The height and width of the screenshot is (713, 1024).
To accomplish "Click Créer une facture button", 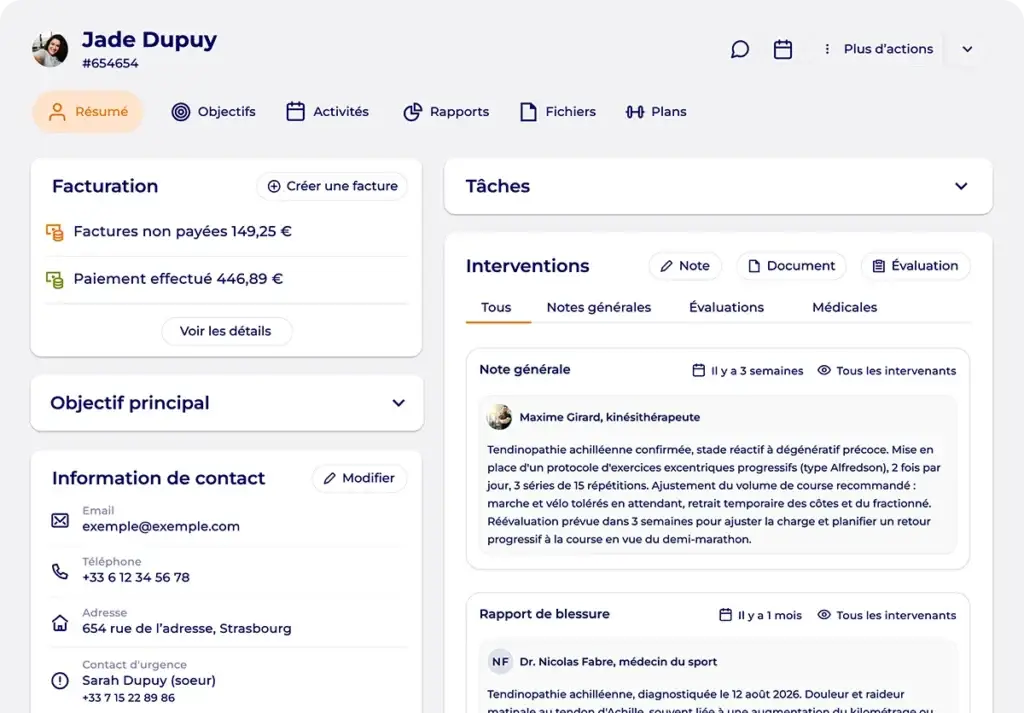I will [x=332, y=186].
